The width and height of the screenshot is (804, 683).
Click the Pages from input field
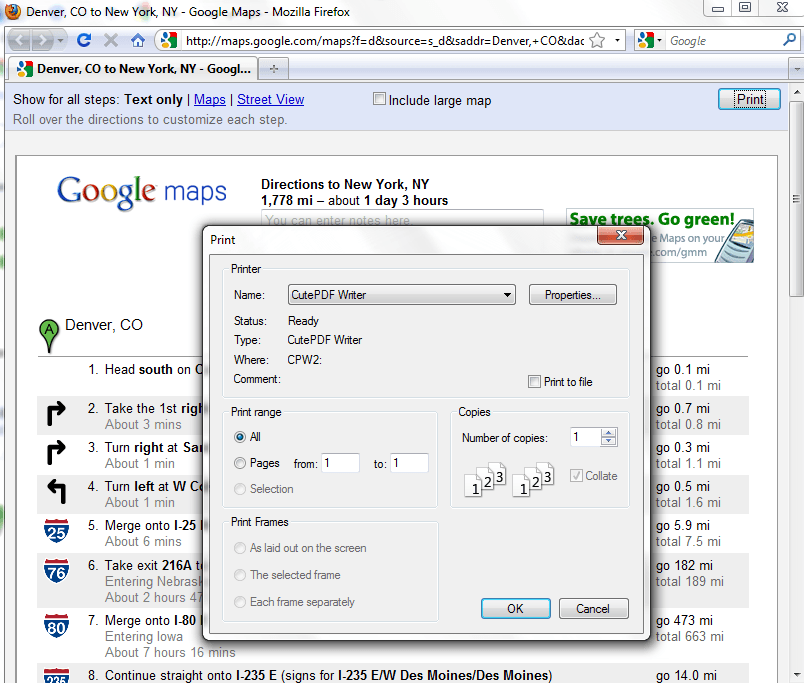click(340, 463)
